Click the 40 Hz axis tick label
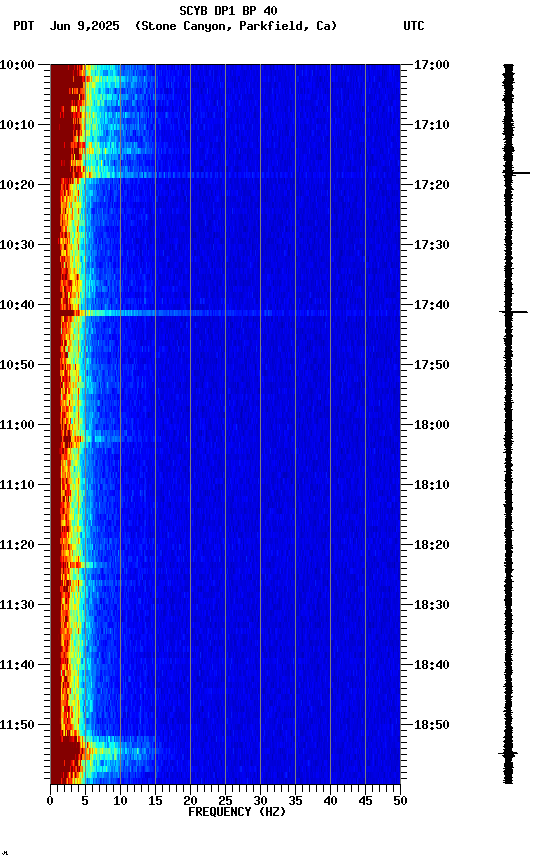The width and height of the screenshot is (552, 864). (330, 801)
